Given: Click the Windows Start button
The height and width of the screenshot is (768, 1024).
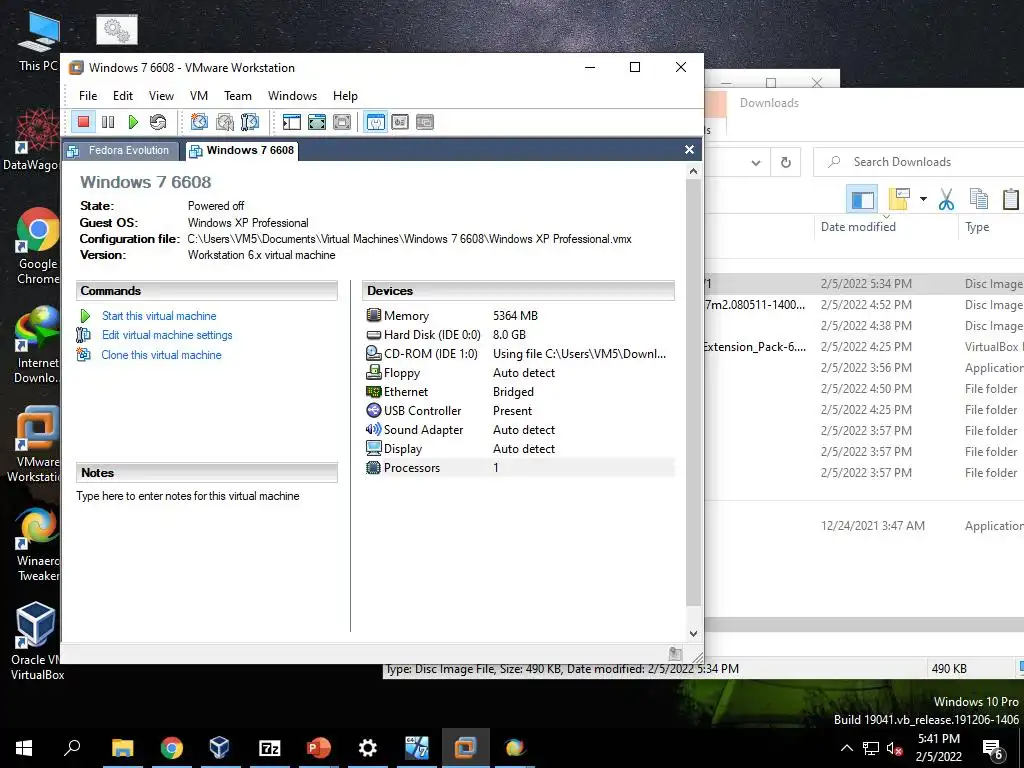Looking at the screenshot, I should tap(24, 748).
